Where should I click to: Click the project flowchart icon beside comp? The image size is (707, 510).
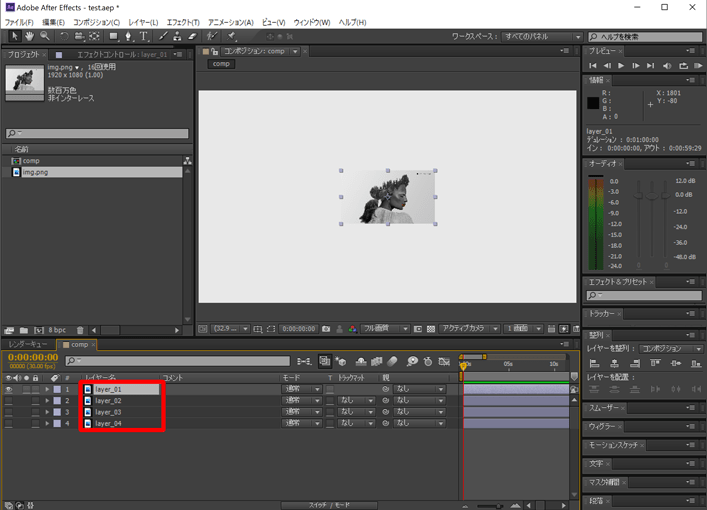[187, 161]
